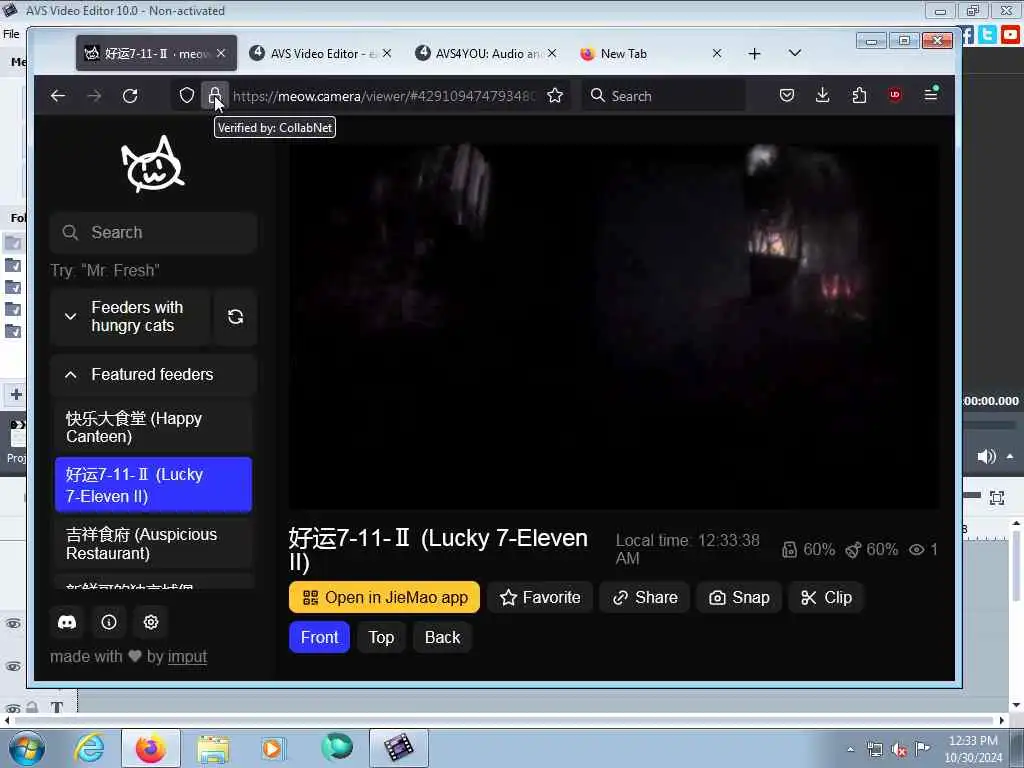Click the AVS Video Editor taskbar icon

point(398,748)
